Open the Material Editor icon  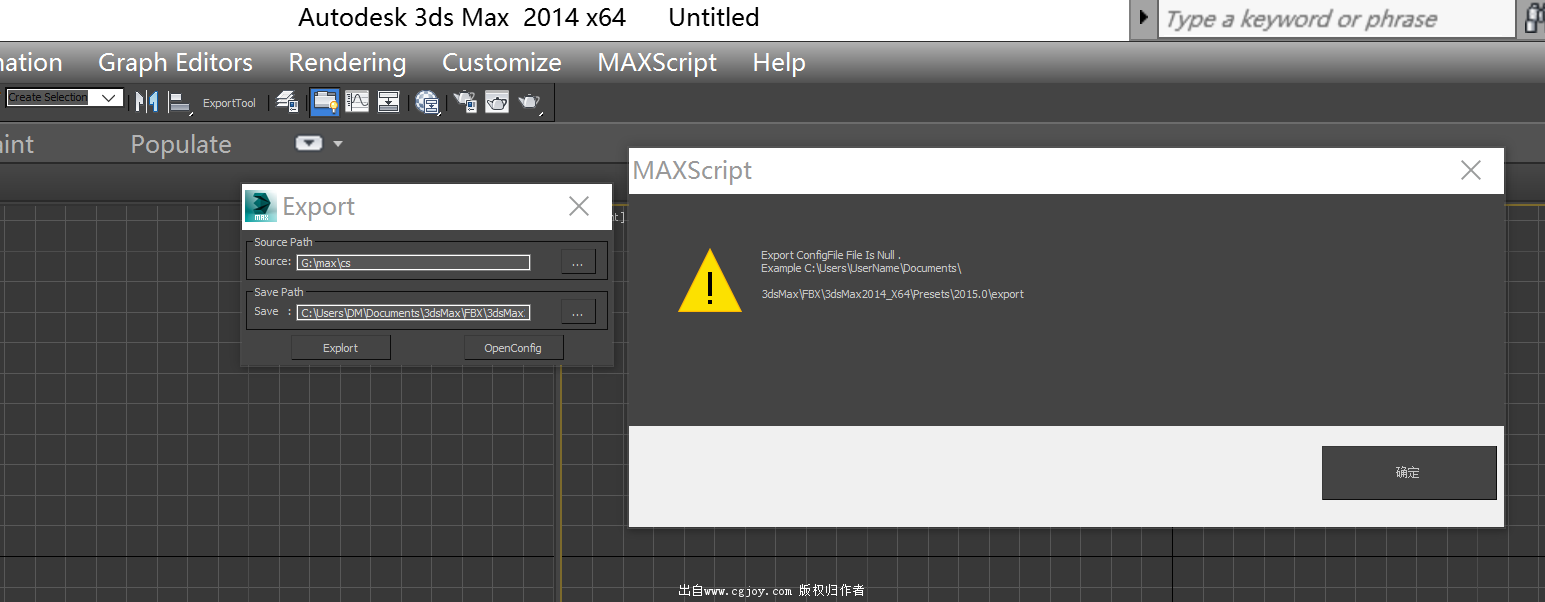(x=429, y=102)
